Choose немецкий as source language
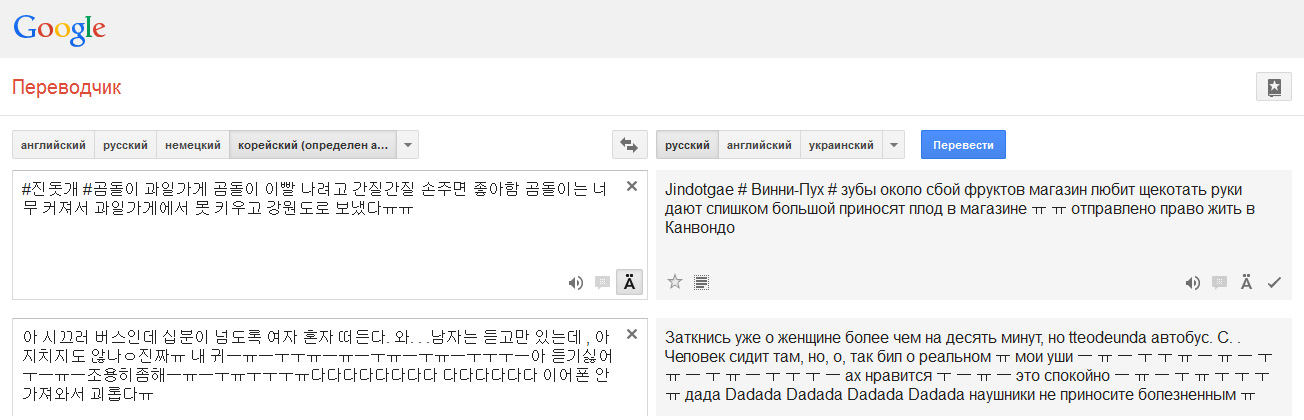 point(193,145)
